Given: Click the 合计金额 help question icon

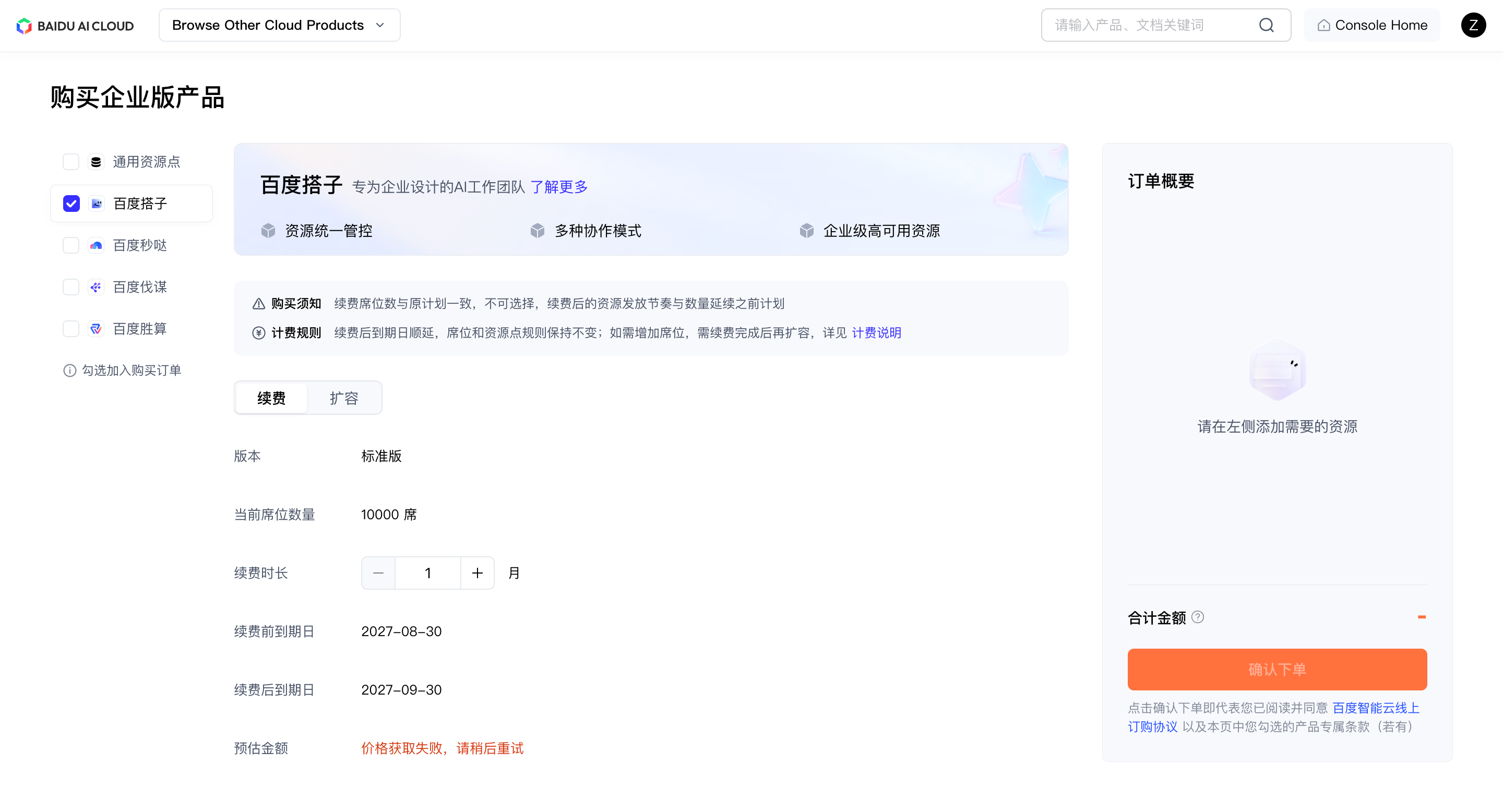Looking at the screenshot, I should (x=1198, y=617).
